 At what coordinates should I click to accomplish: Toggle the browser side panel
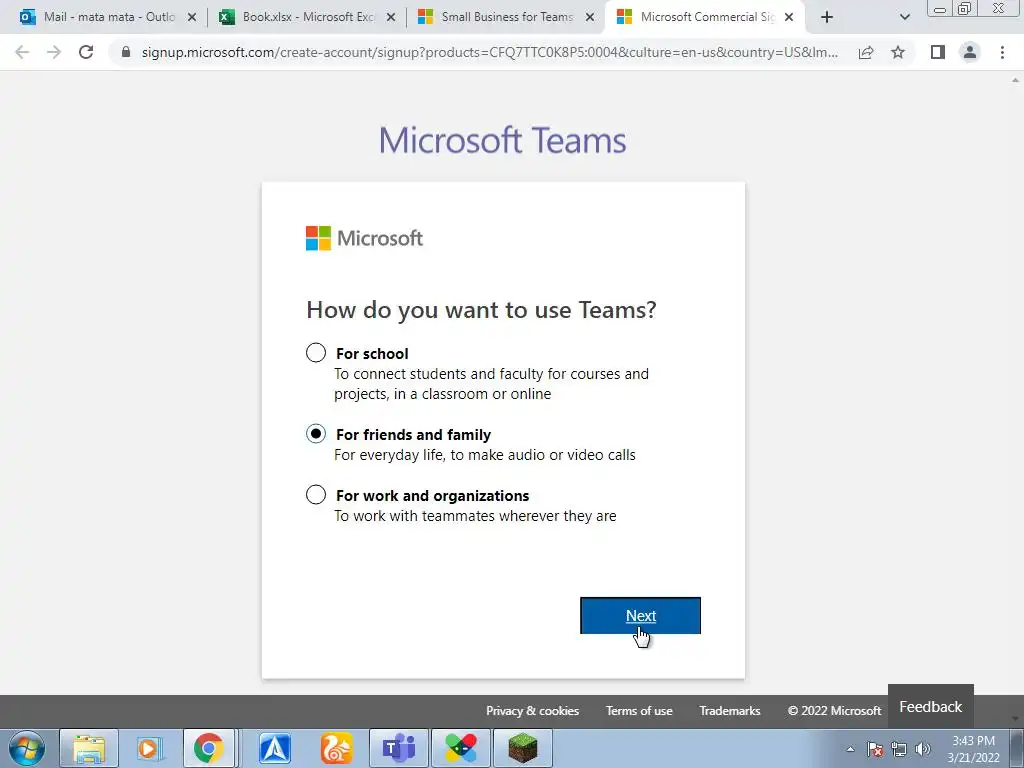click(938, 52)
